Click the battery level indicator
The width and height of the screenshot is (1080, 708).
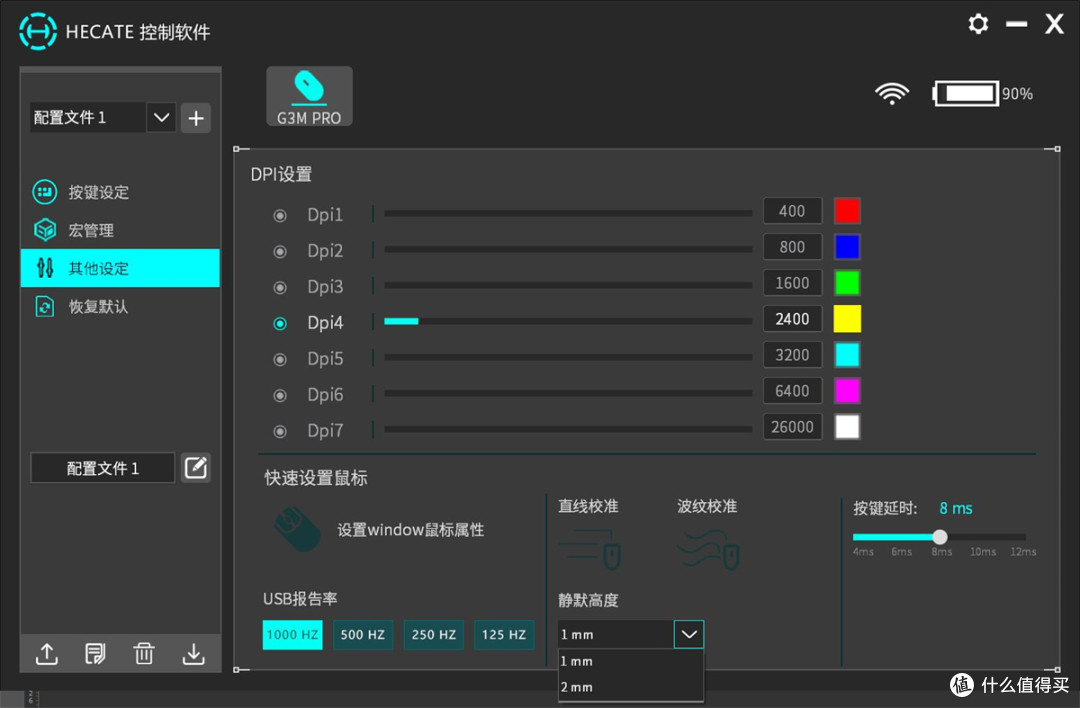(x=966, y=93)
